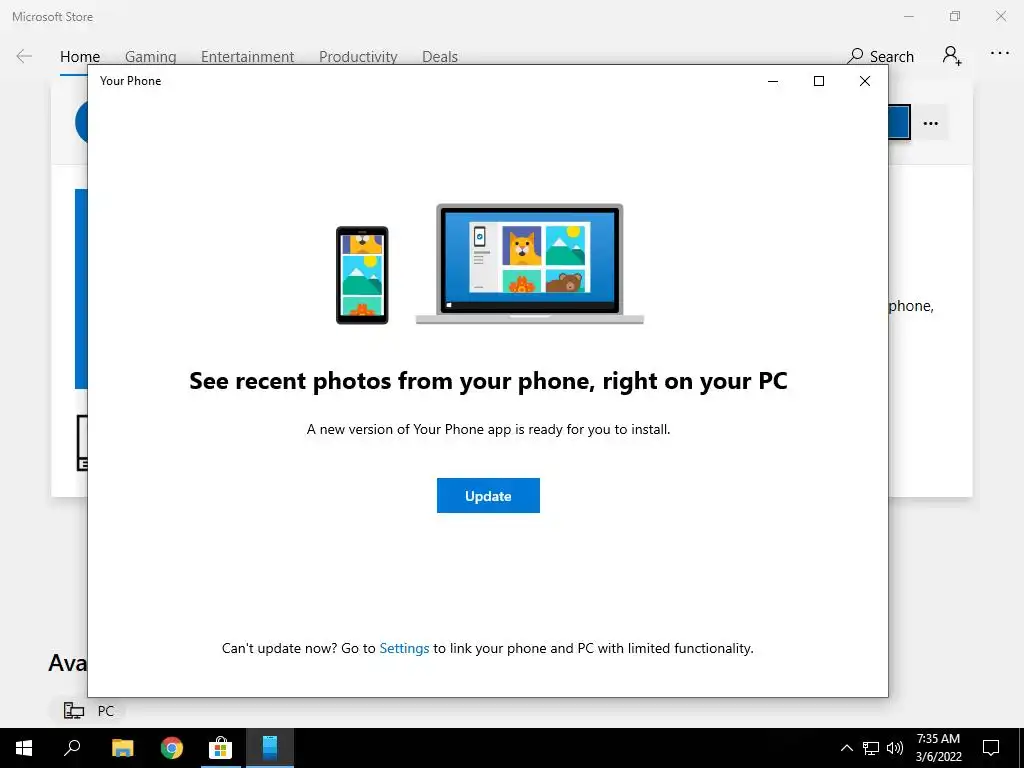Open more options beside the blue Store button
This screenshot has height=768, width=1024.
(x=931, y=123)
